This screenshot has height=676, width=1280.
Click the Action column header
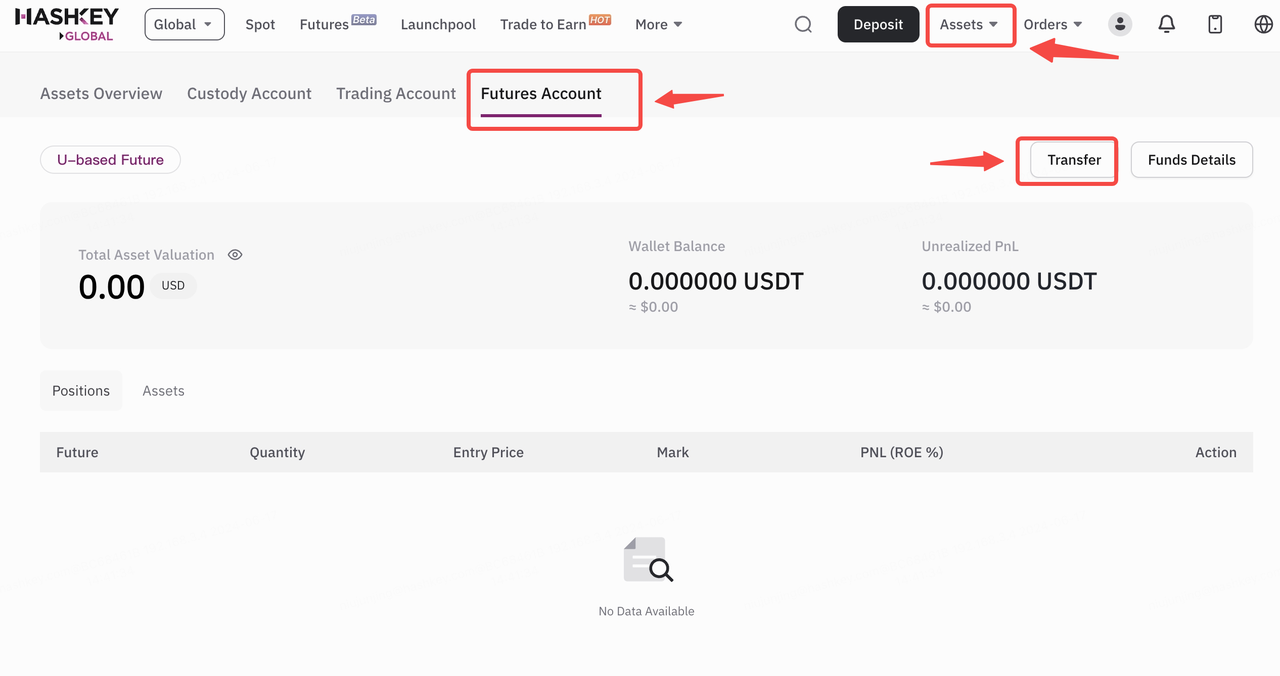[x=1216, y=452]
